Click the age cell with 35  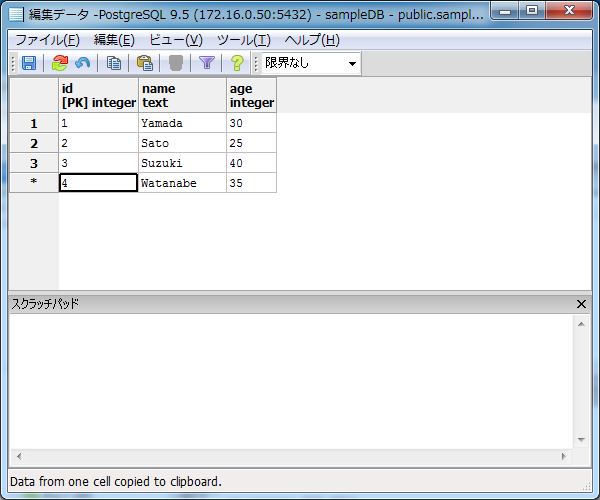point(251,183)
